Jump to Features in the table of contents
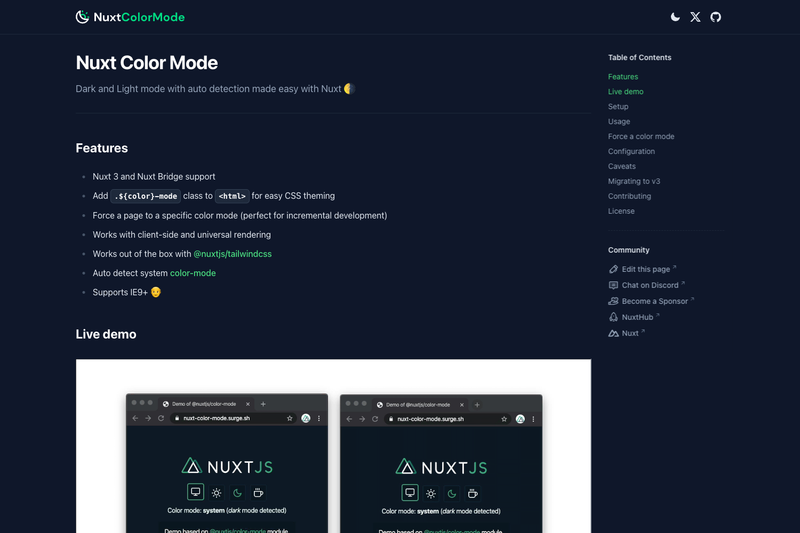Screen dimensions: 800x533 pyautogui.click(x=623, y=77)
